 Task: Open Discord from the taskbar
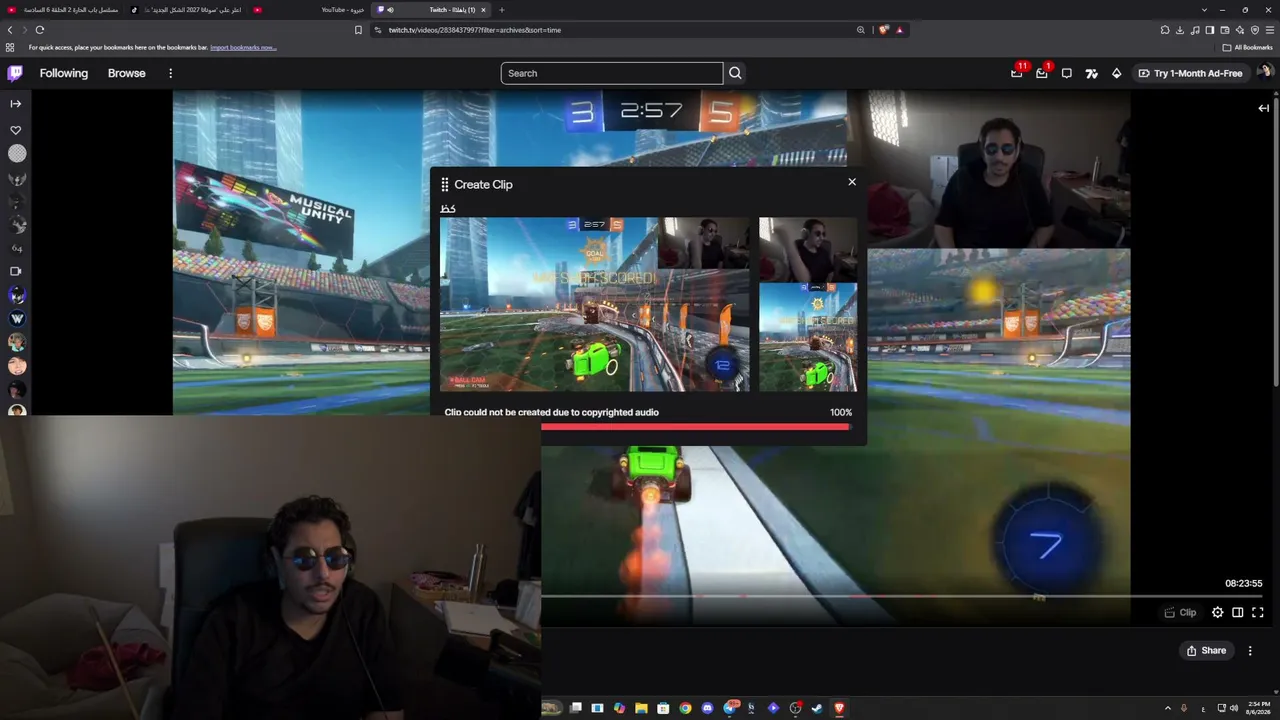(x=707, y=708)
